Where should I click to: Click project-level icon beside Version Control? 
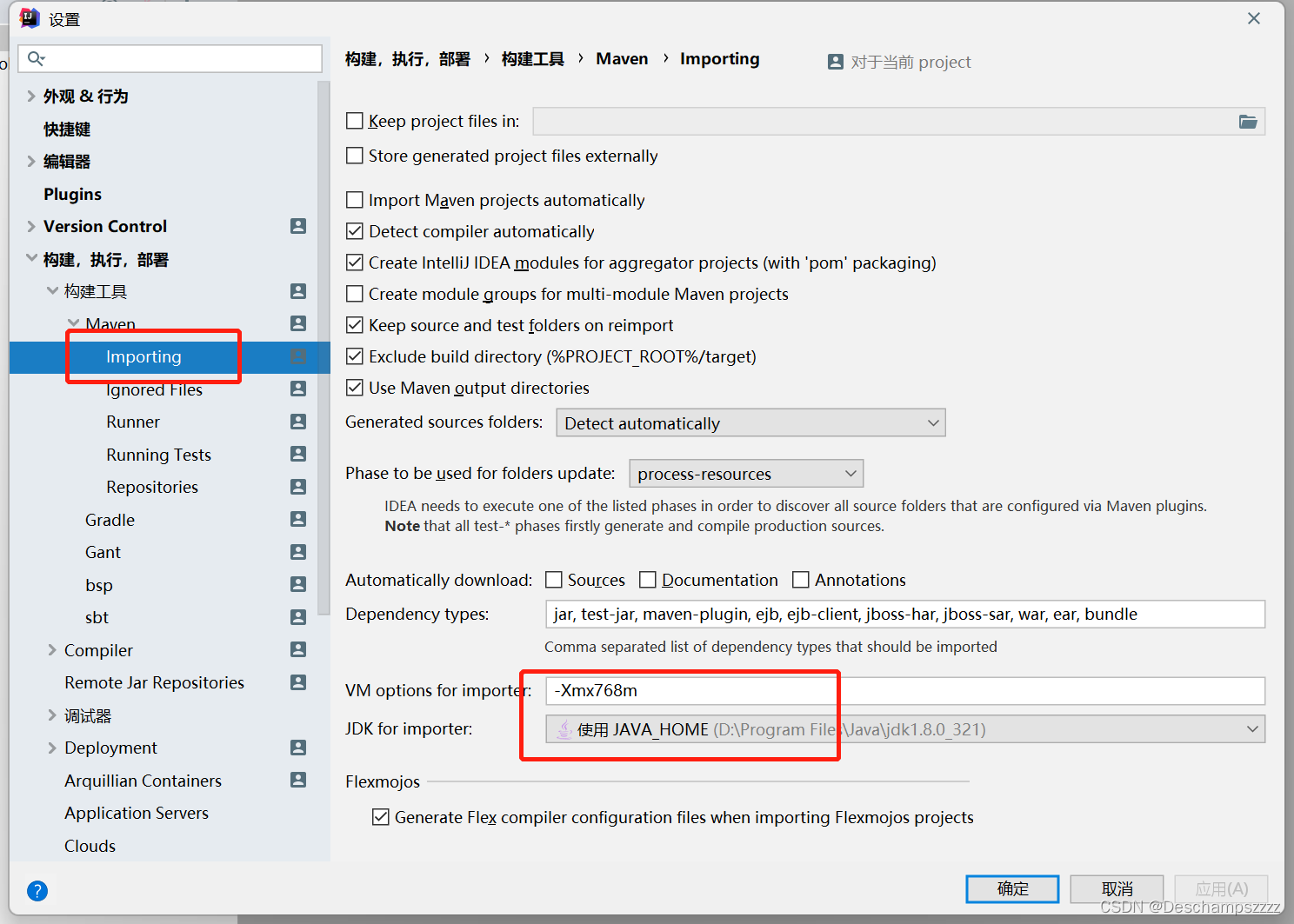point(298,226)
